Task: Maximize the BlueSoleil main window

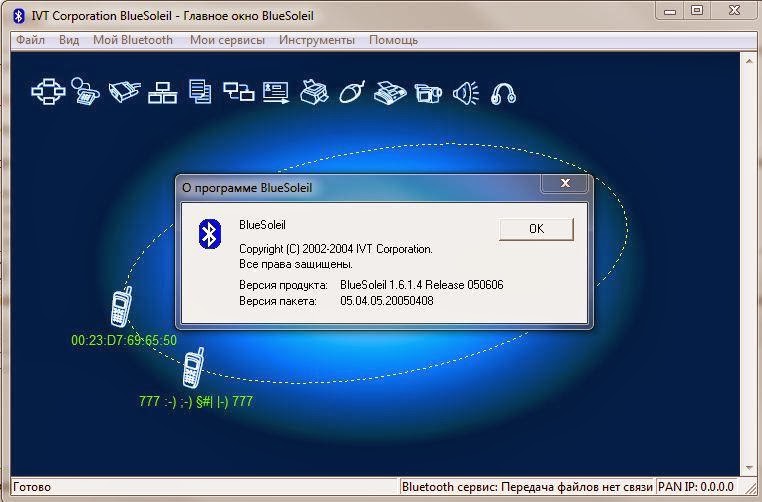Action: tap(697, 11)
